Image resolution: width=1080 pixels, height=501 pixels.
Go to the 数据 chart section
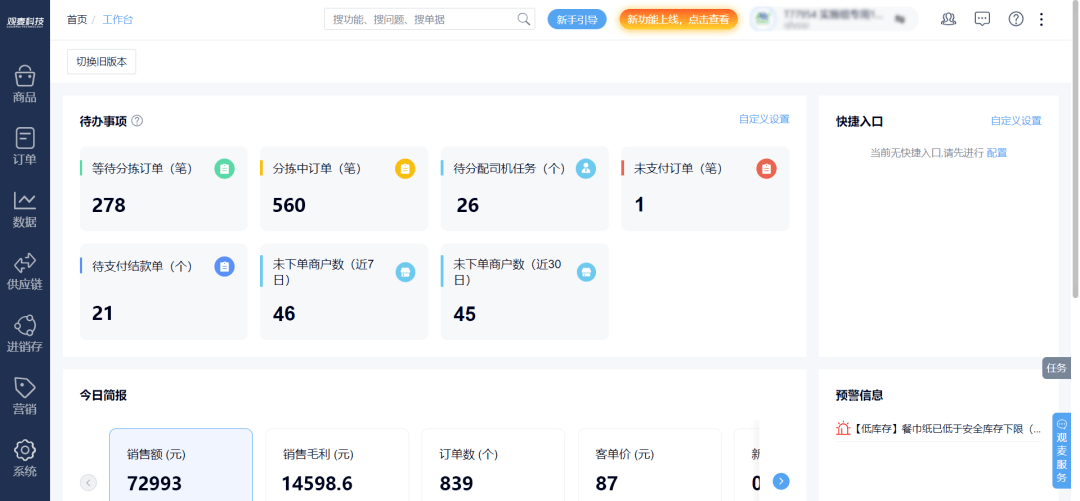coord(25,209)
